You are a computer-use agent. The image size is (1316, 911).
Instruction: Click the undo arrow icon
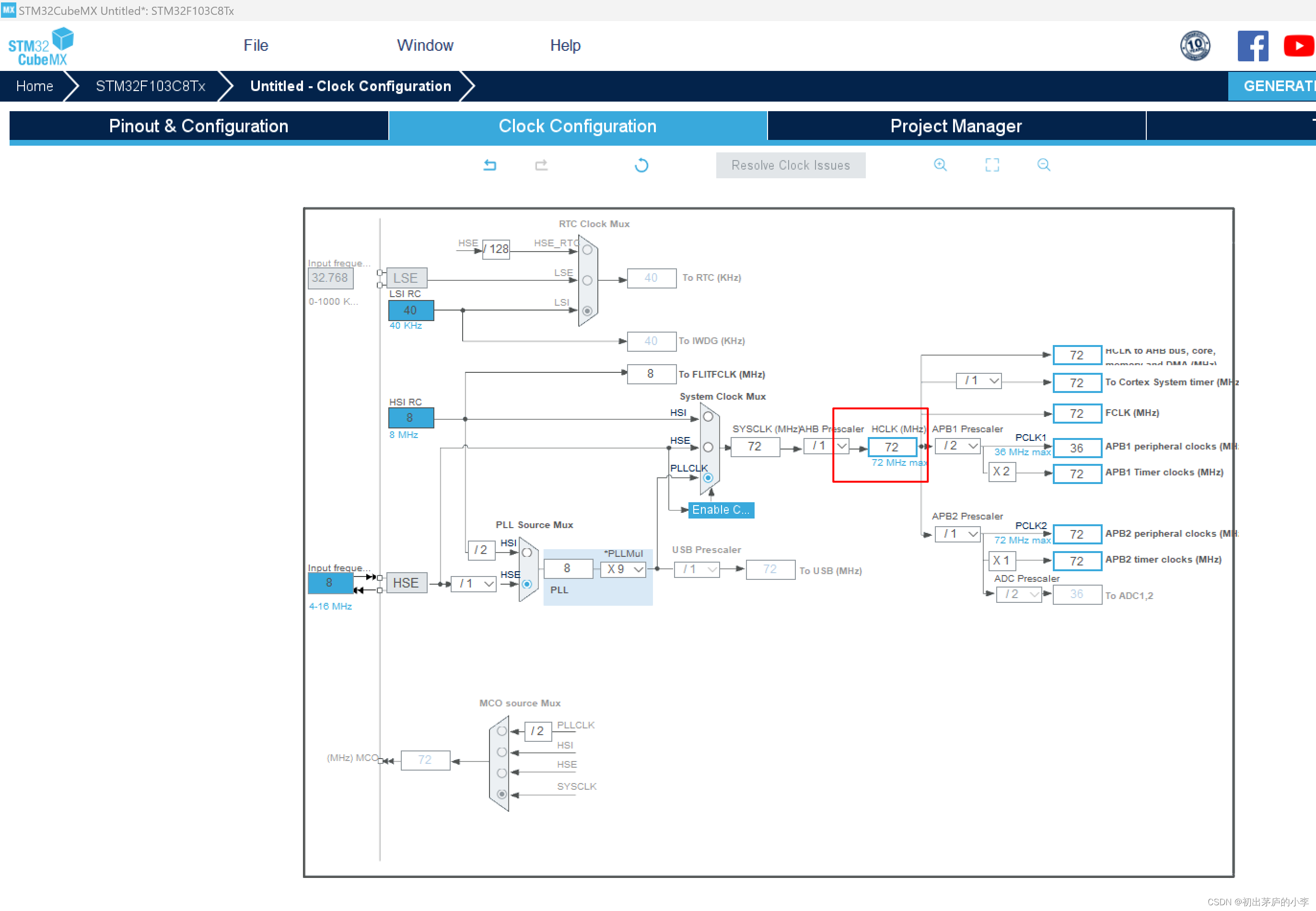[490, 165]
